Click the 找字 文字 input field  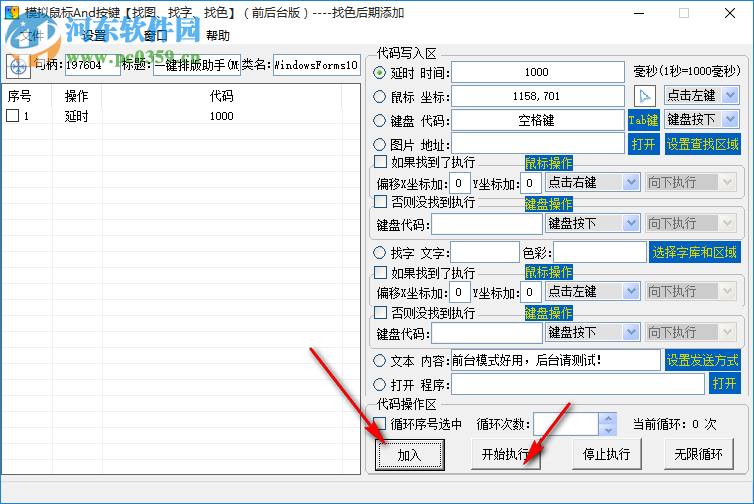point(485,252)
